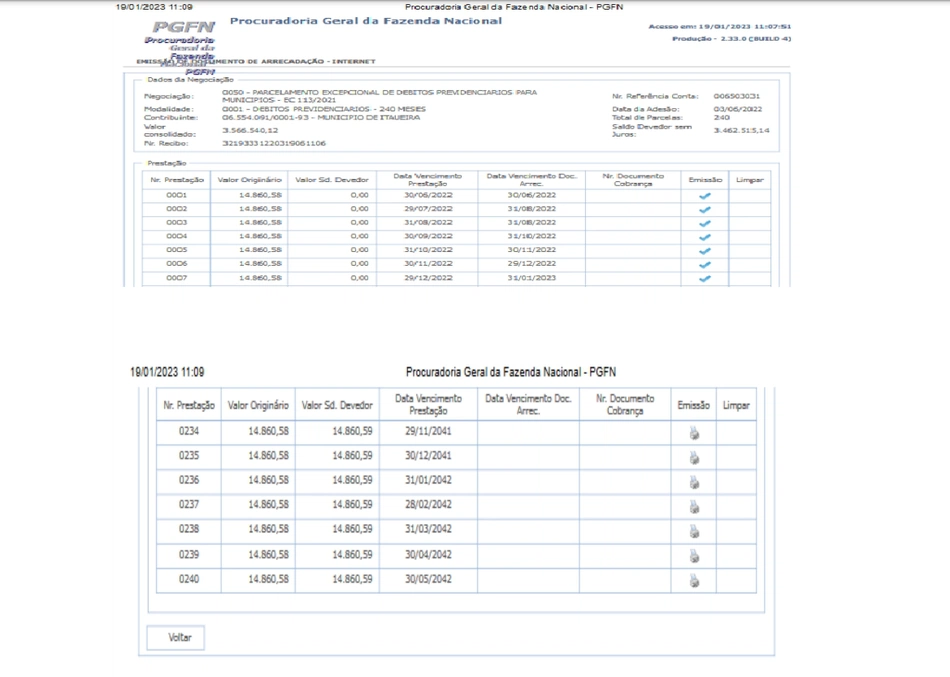Click the Valor Sd. Devedor 0,00 in row 0001

pos(359,195)
